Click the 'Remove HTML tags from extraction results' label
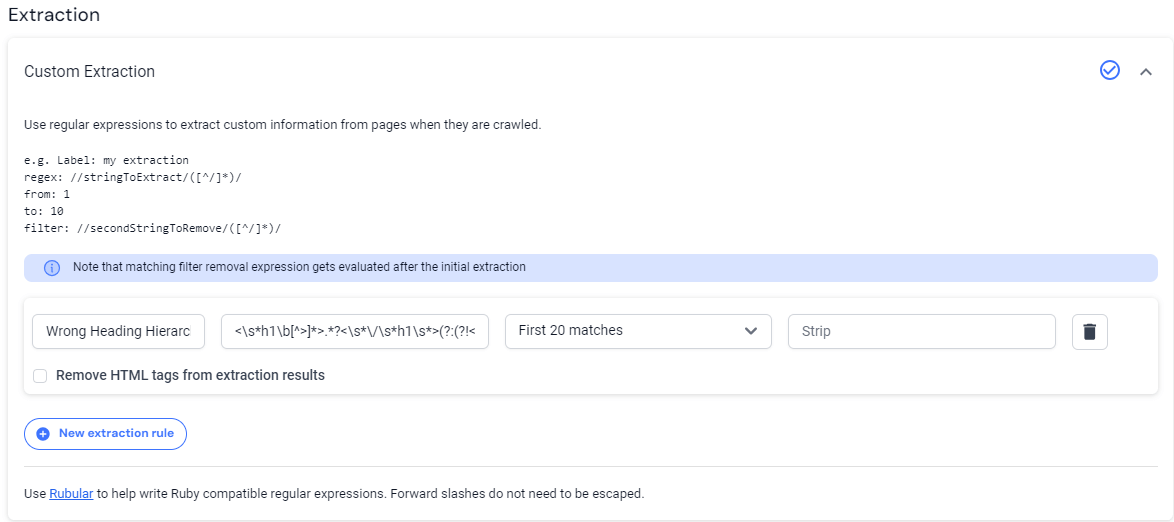The width and height of the screenshot is (1174, 522). pos(190,376)
